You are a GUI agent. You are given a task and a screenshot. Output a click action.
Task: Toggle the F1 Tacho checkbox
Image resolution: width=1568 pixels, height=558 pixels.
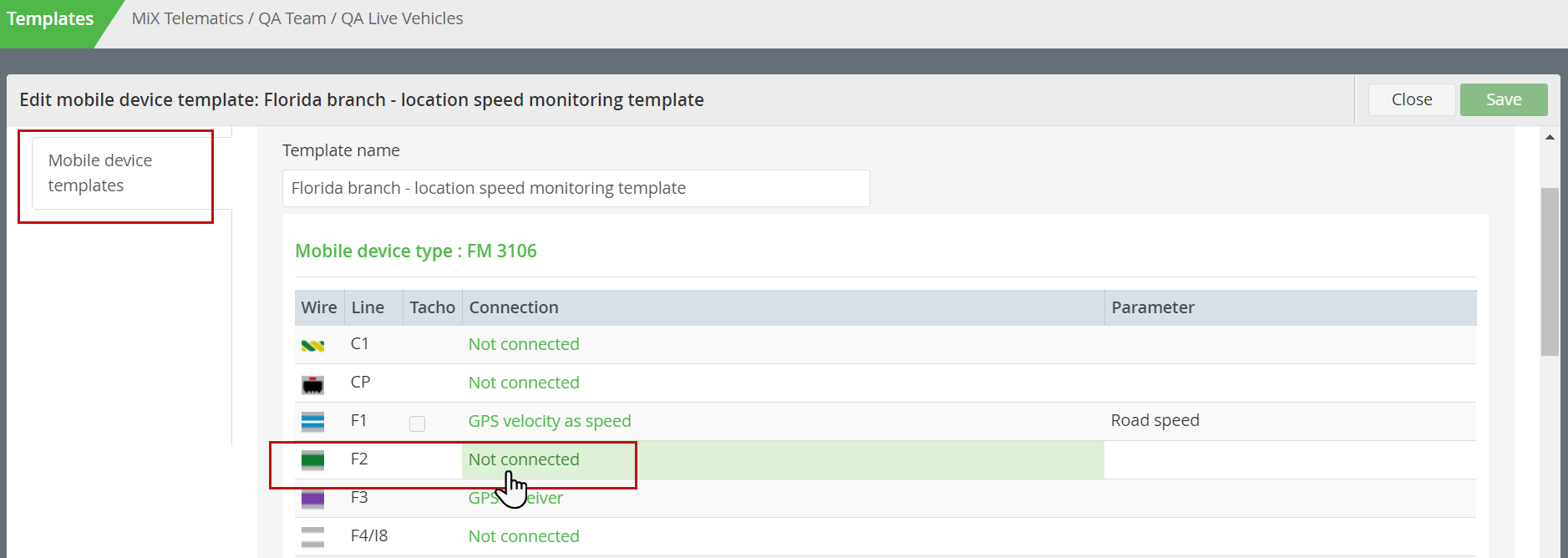(417, 424)
